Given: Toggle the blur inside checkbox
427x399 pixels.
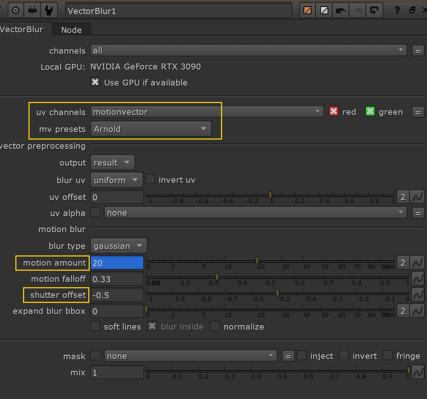Looking at the screenshot, I should tap(152, 326).
